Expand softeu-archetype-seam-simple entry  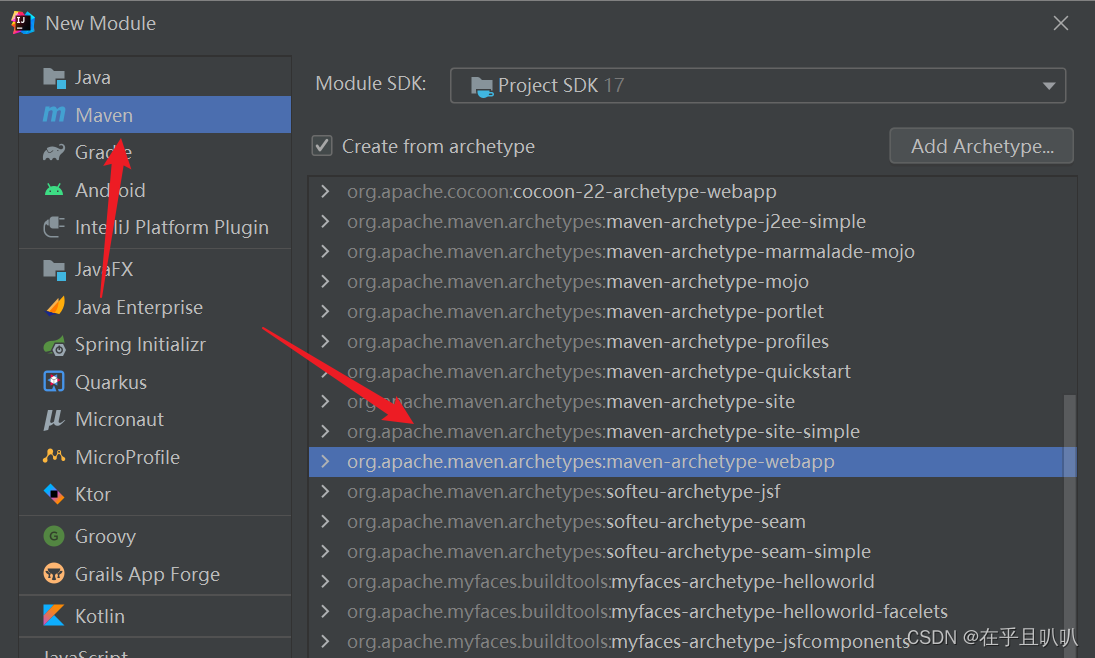pos(325,552)
